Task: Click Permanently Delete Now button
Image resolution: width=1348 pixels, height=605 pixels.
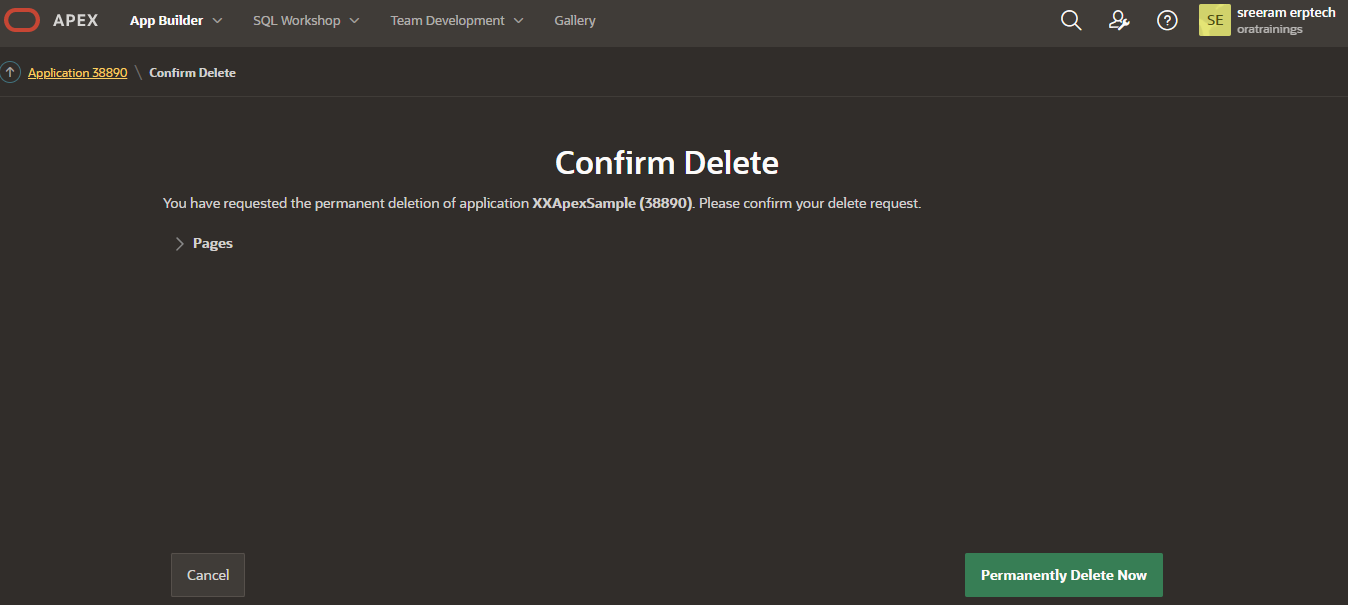Action: [1063, 575]
